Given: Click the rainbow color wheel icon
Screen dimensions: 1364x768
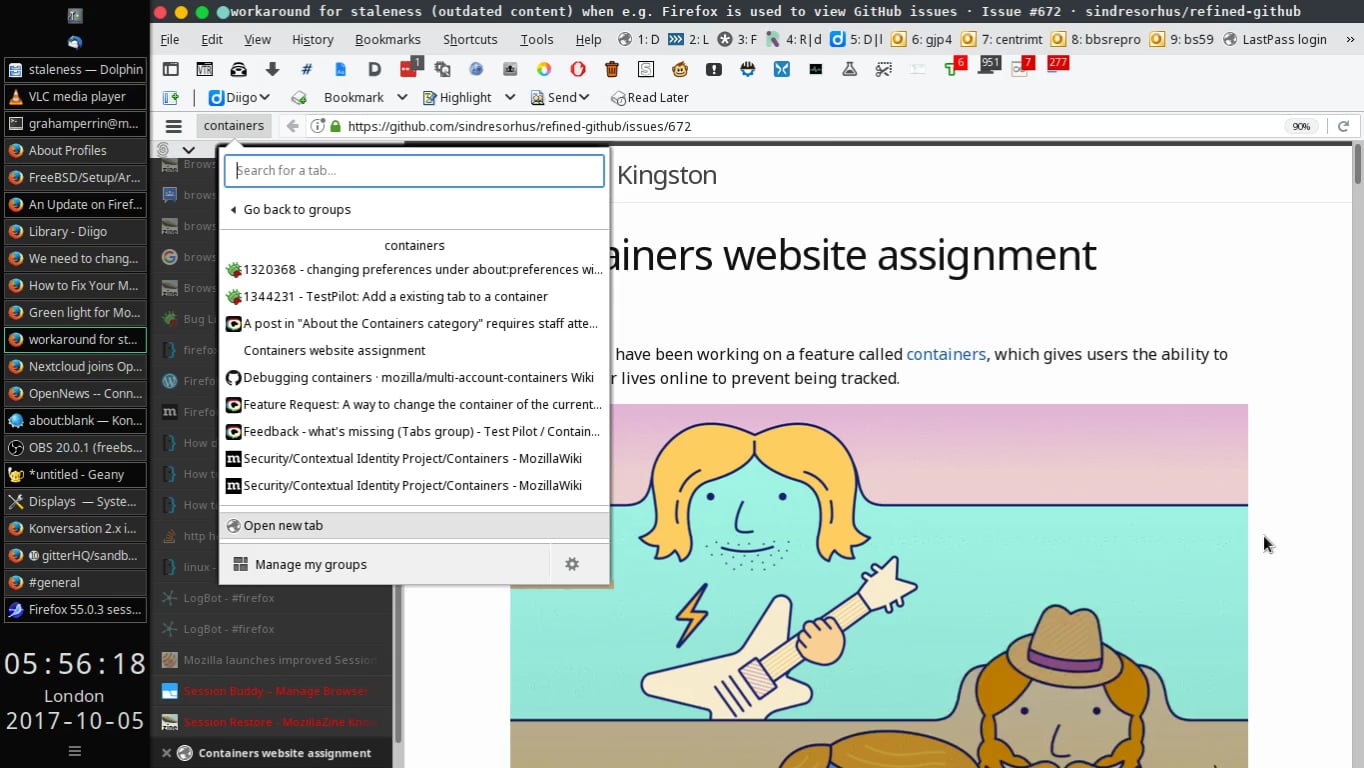Looking at the screenshot, I should pyautogui.click(x=544, y=69).
